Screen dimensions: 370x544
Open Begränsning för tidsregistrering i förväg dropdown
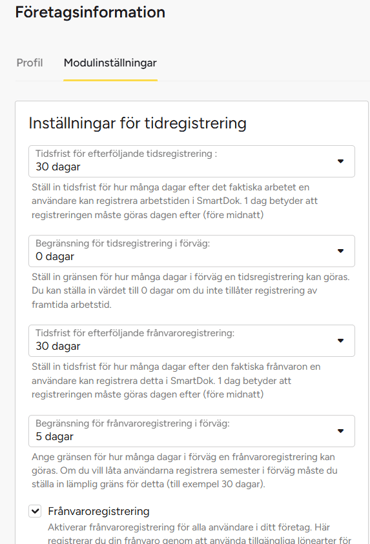[192, 251]
